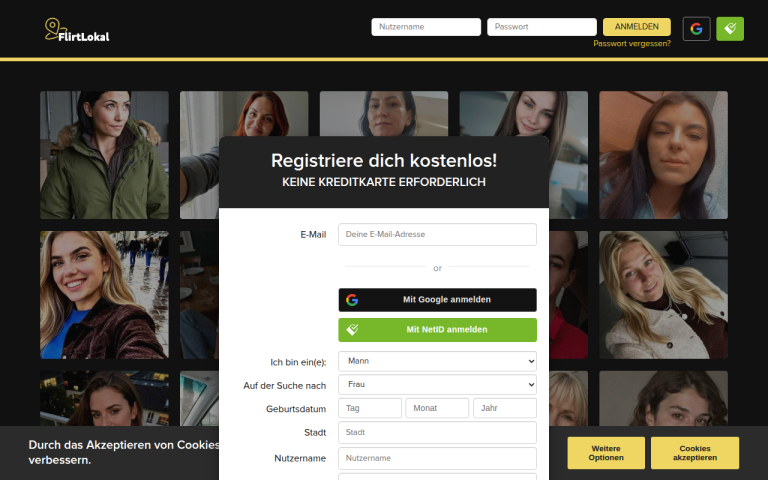
Task: Click Mit Google anmelden button
Action: tap(437, 300)
